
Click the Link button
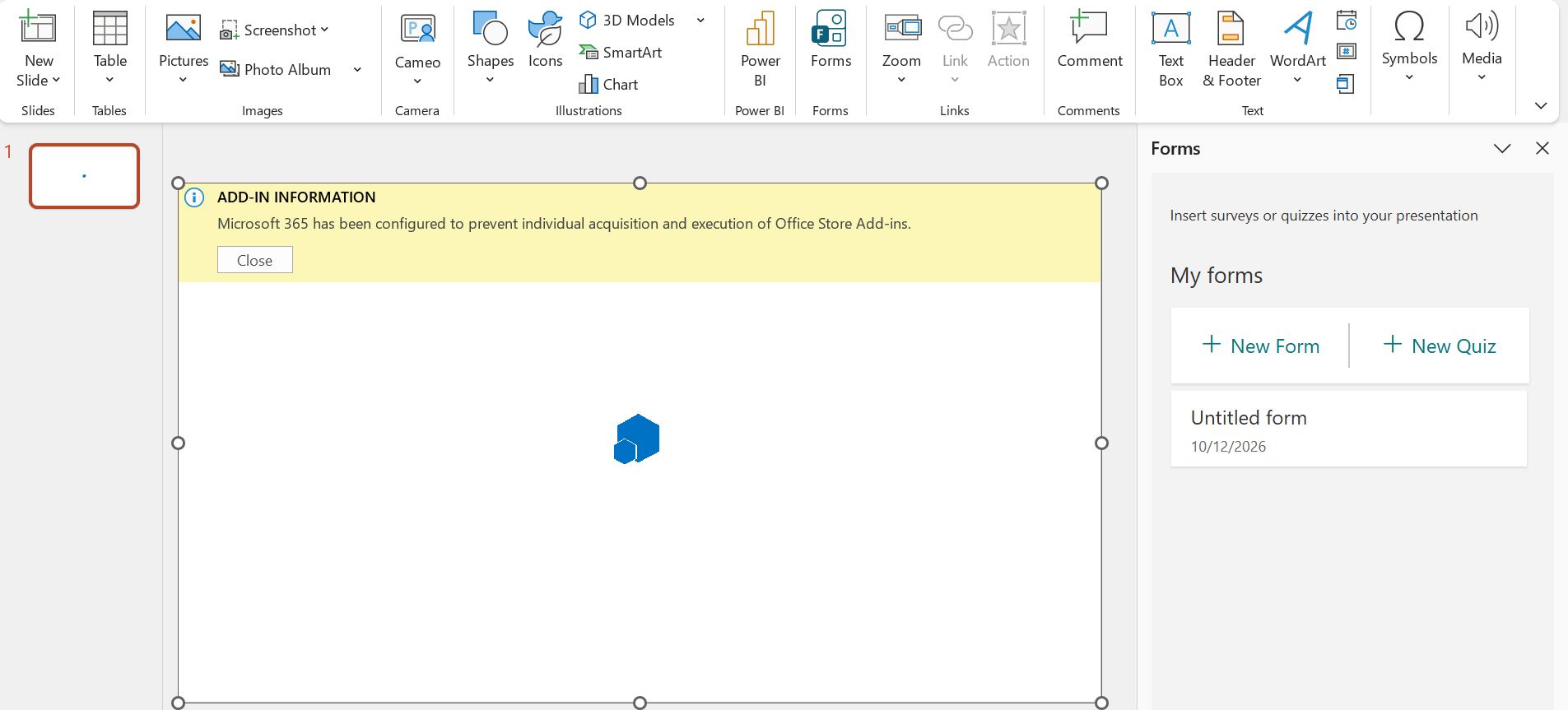955,49
